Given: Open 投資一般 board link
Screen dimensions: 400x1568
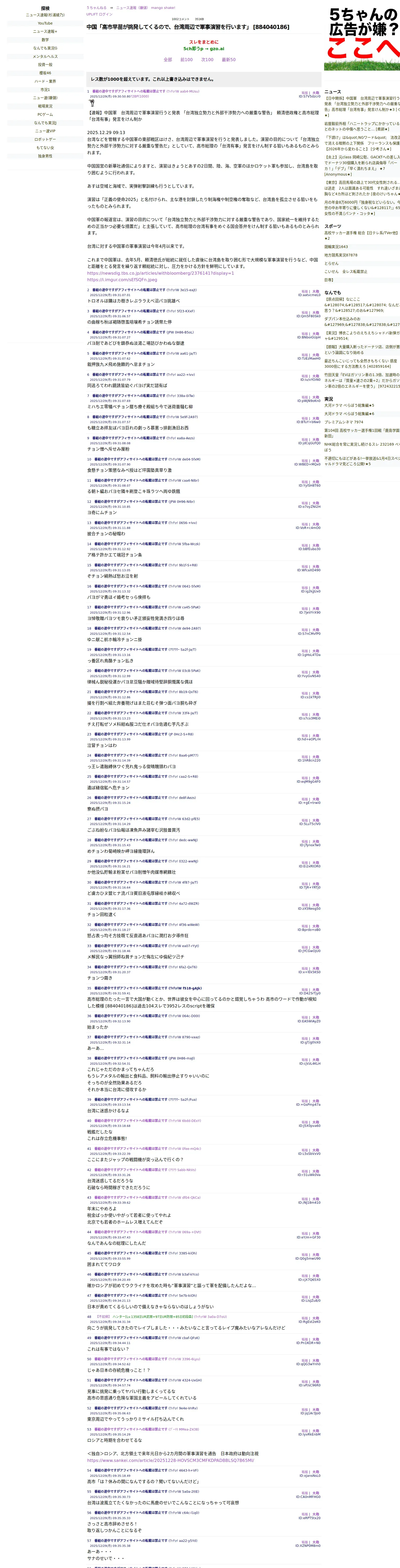Looking at the screenshot, I should pos(45,65).
